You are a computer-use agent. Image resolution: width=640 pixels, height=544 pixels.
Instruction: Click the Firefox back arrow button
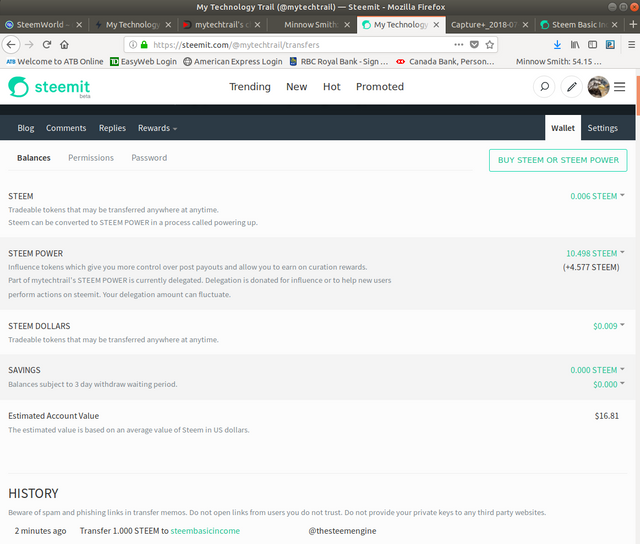[11, 44]
